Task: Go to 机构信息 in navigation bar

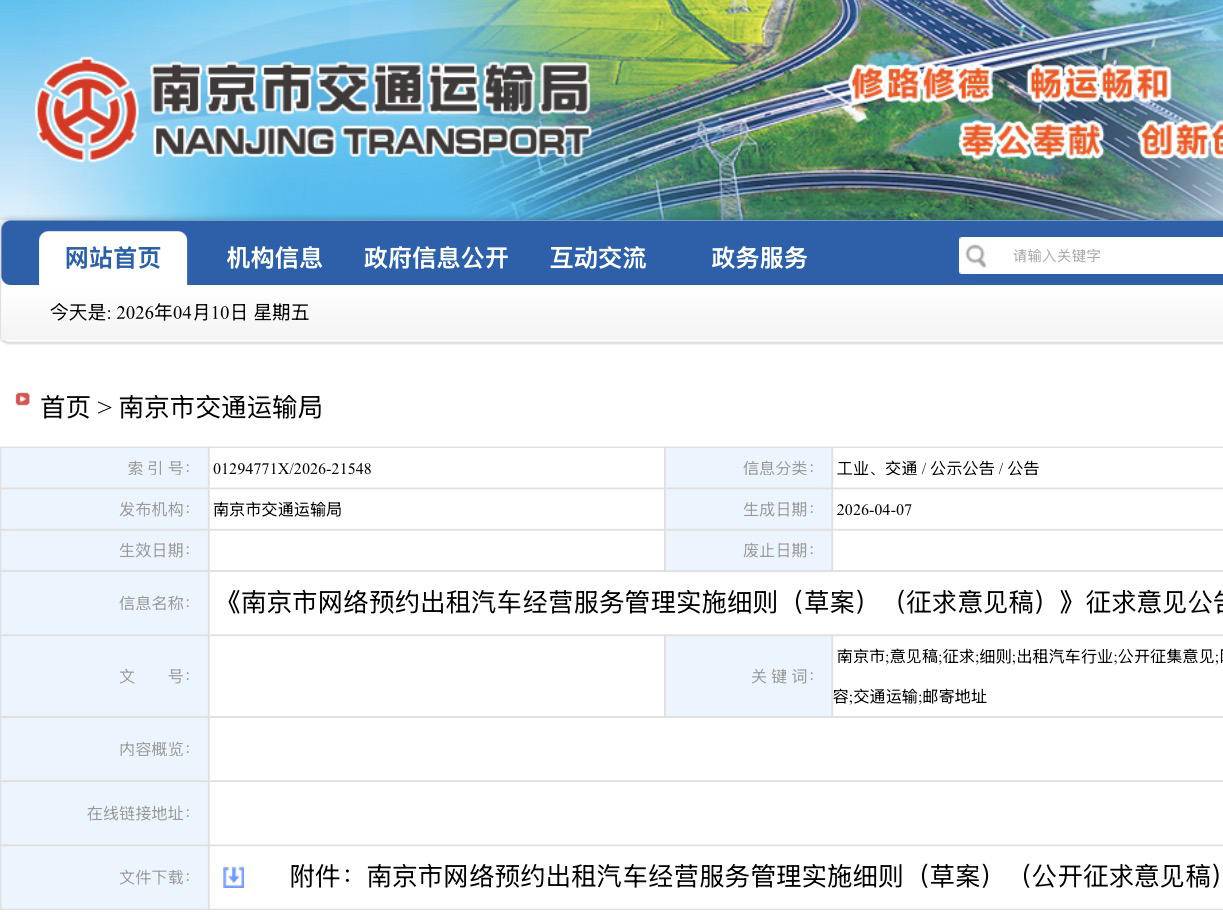Action: click(x=274, y=258)
